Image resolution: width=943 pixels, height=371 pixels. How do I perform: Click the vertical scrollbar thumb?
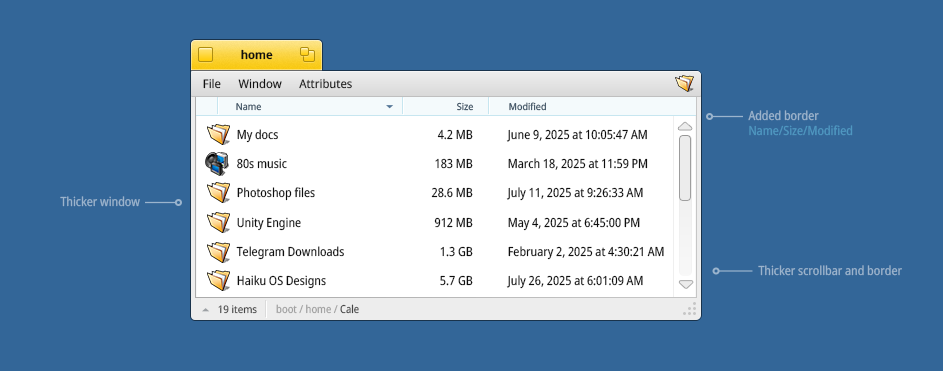pos(685,168)
